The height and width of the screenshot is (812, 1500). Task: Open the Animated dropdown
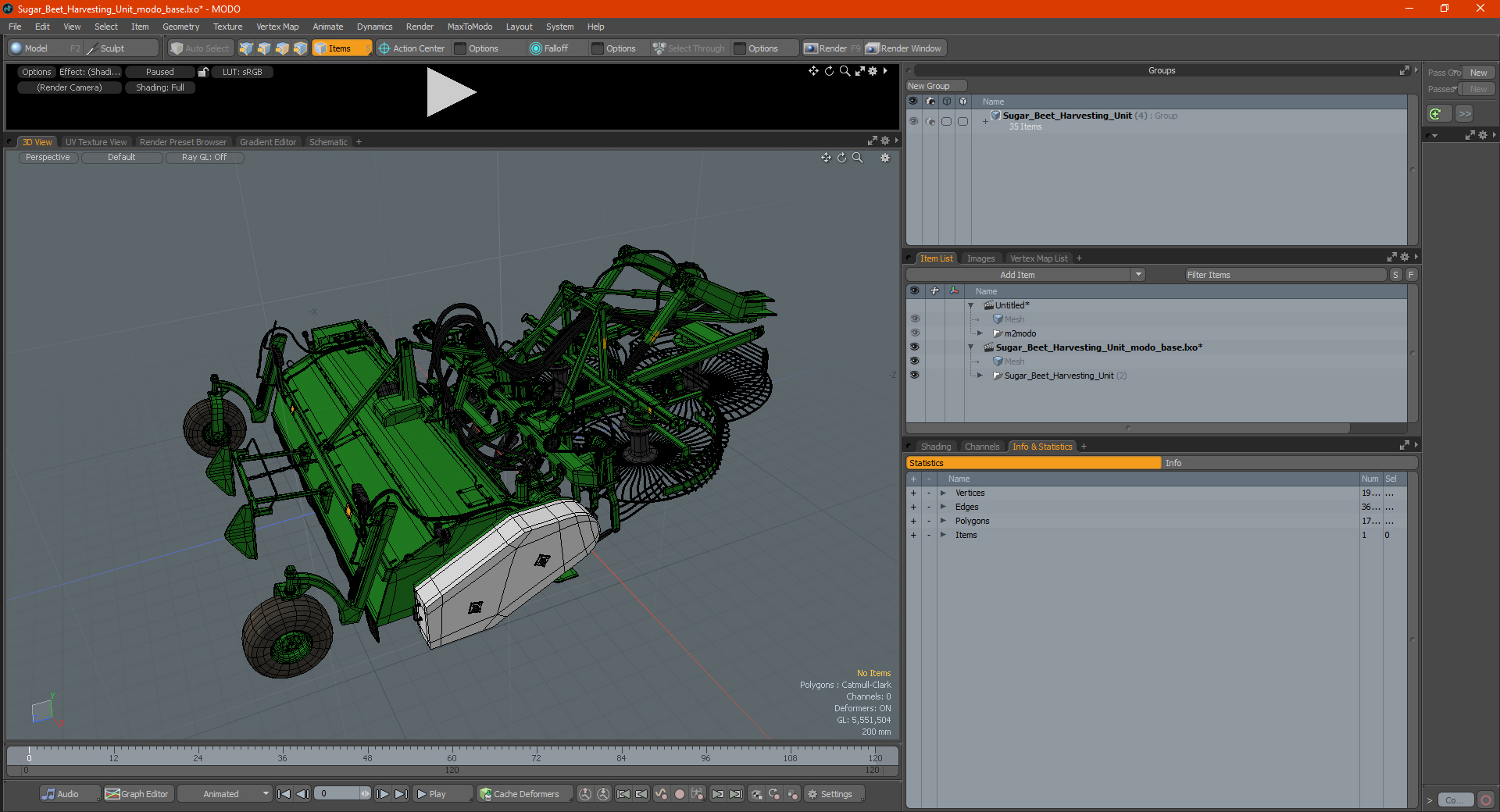pos(225,794)
